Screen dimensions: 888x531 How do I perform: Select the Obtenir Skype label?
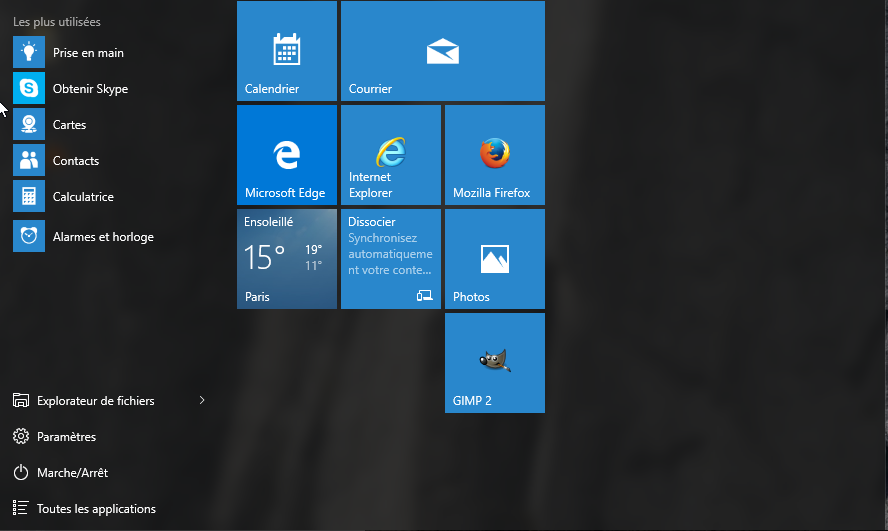(91, 89)
